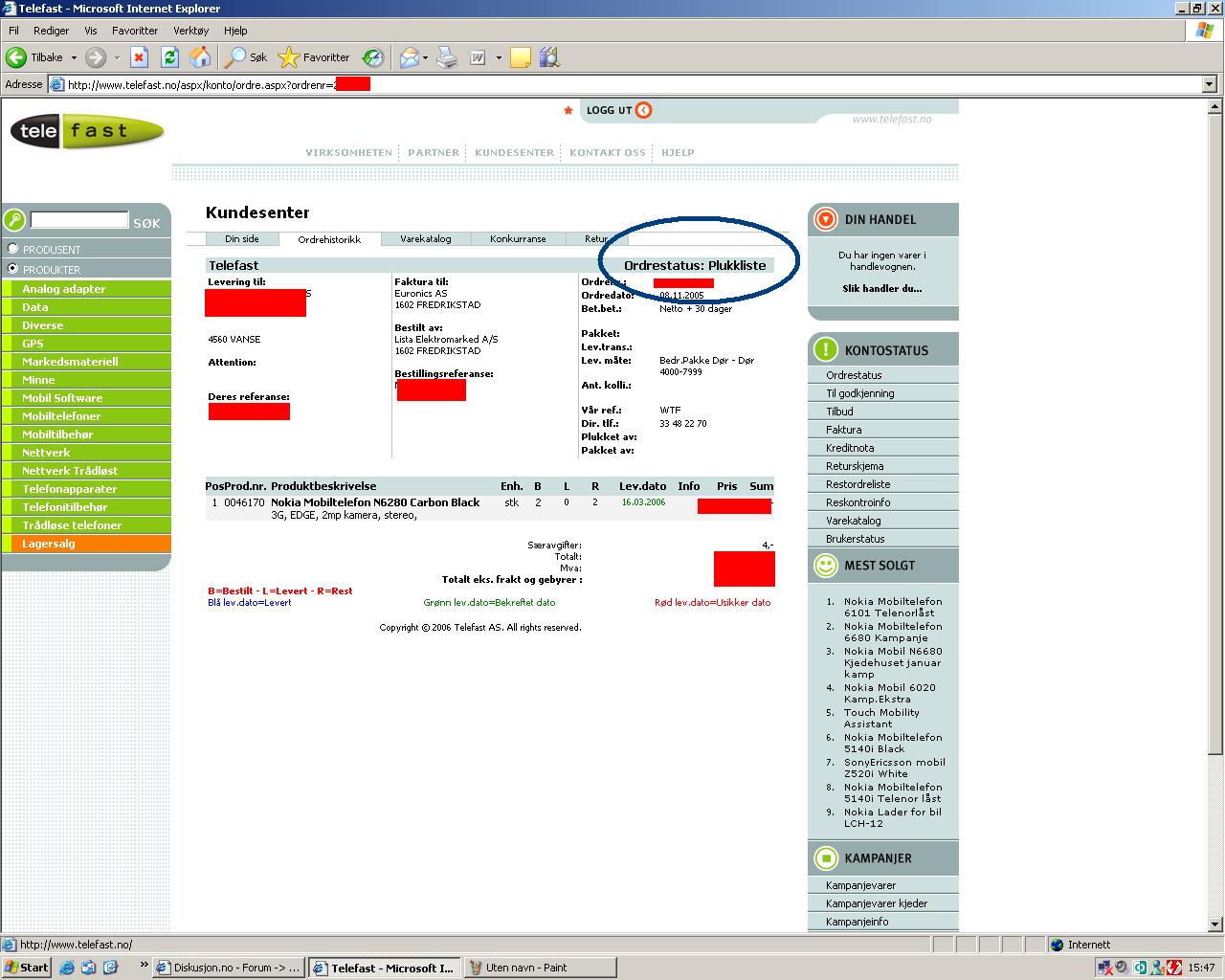Click the green search magnifier icon
Viewport: 1225px width, 980px height.
point(14,221)
